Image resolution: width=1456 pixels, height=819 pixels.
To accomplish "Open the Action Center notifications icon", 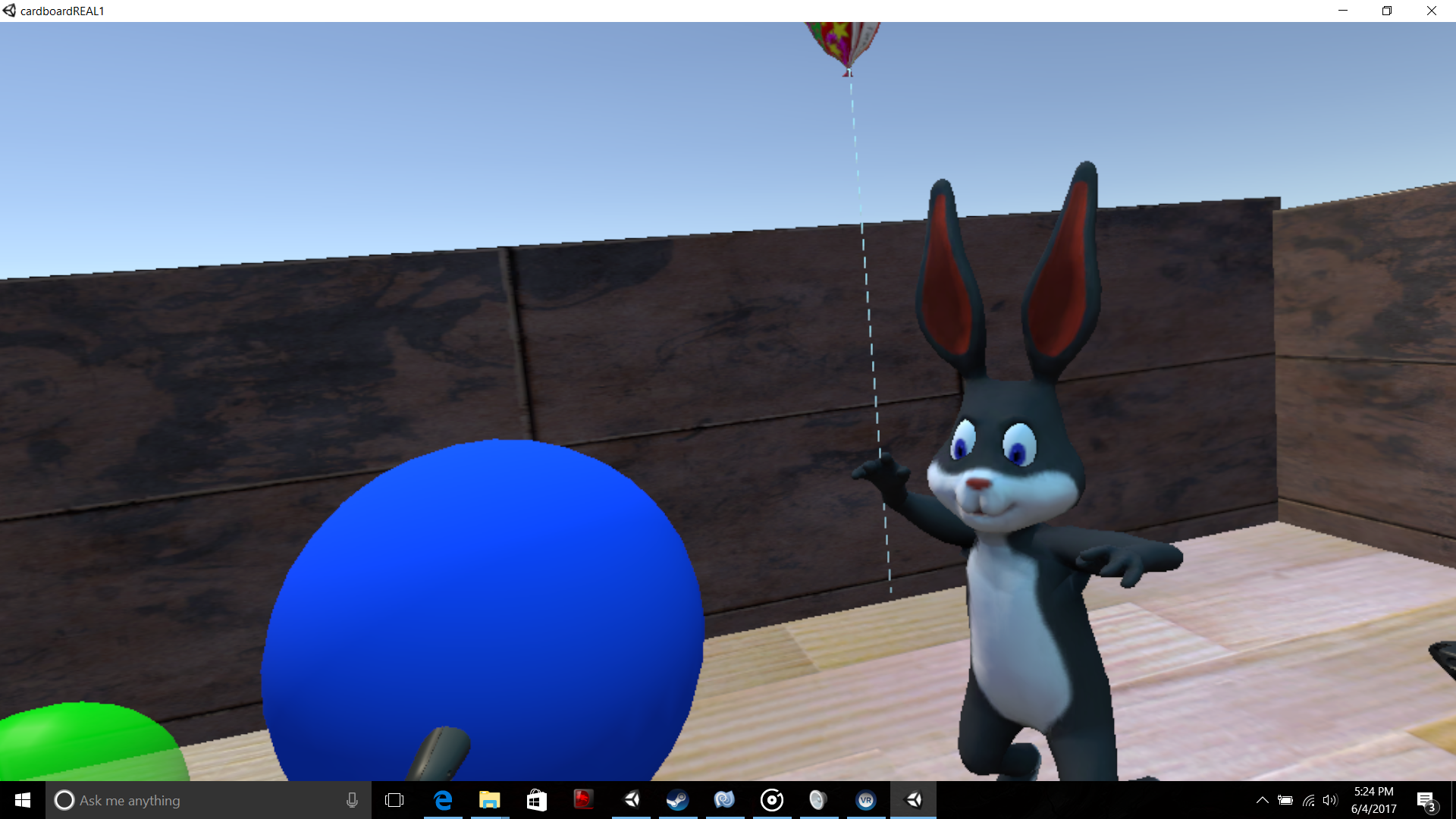I will tap(1426, 801).
